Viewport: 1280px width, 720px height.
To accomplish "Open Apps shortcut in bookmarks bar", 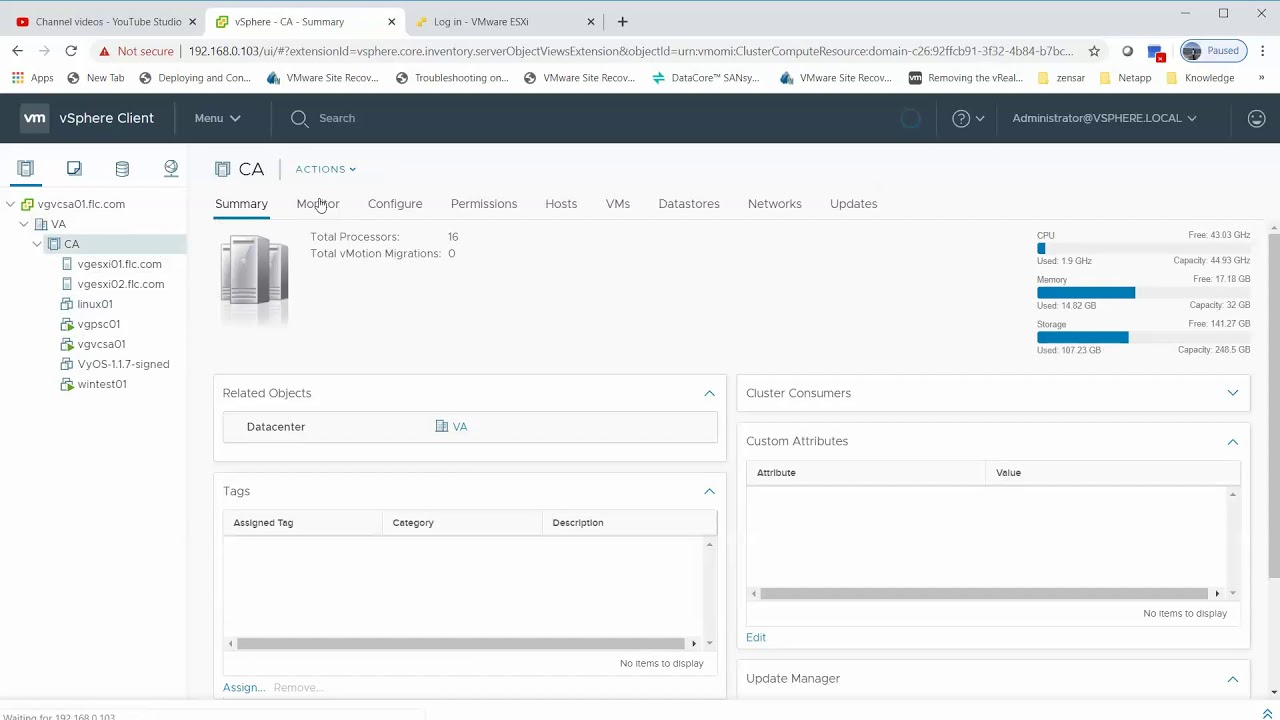I will point(33,78).
